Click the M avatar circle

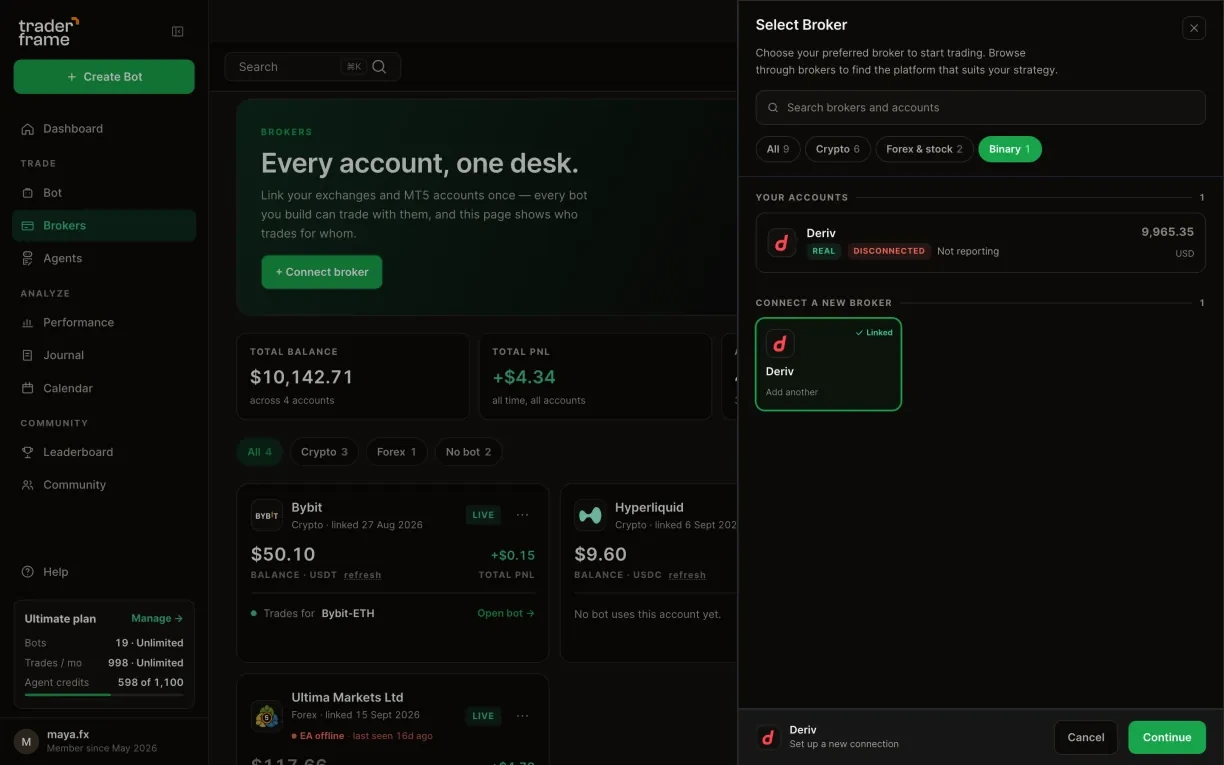click(26, 741)
